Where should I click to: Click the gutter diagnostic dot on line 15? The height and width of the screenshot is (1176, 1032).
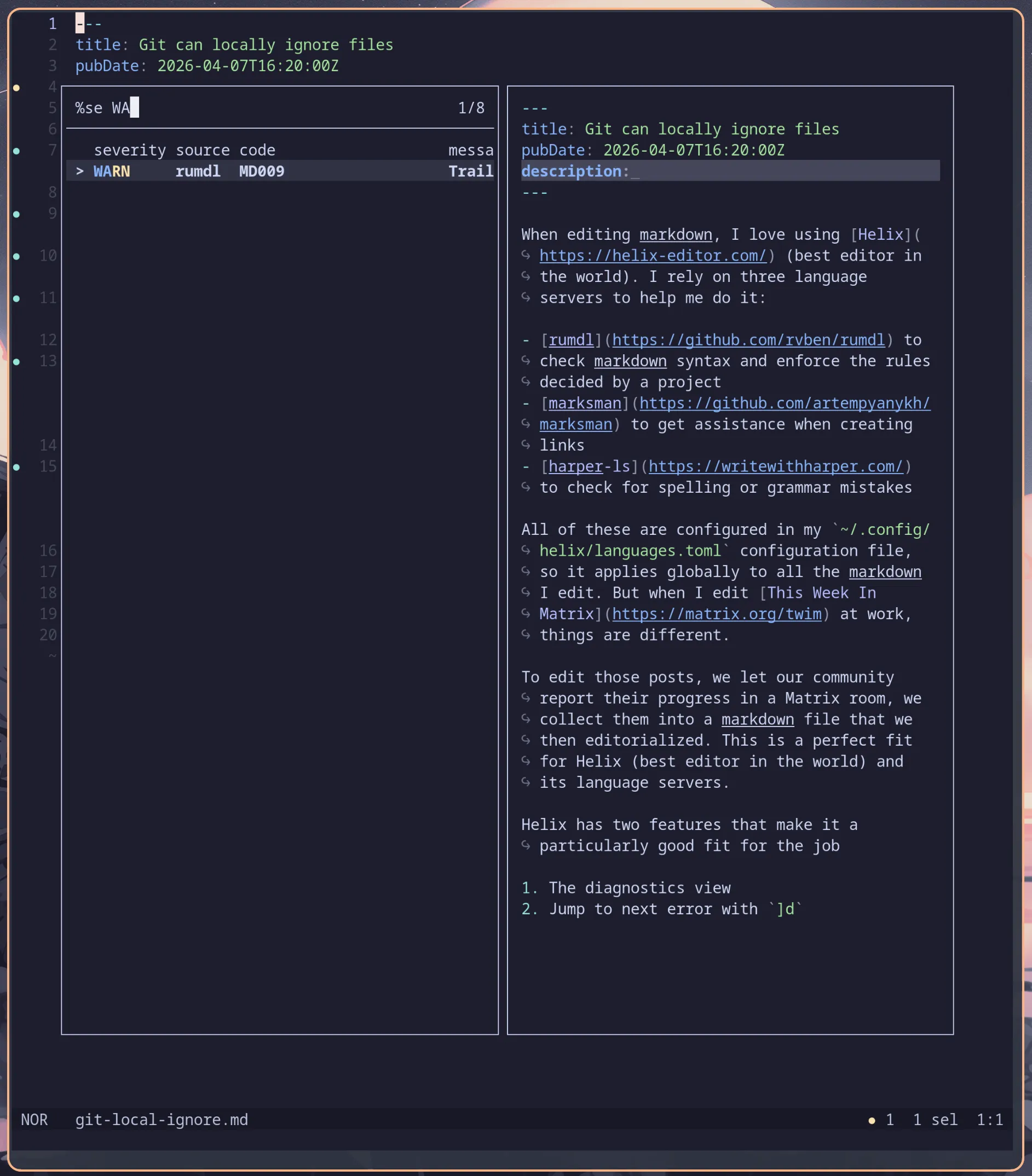point(16,467)
